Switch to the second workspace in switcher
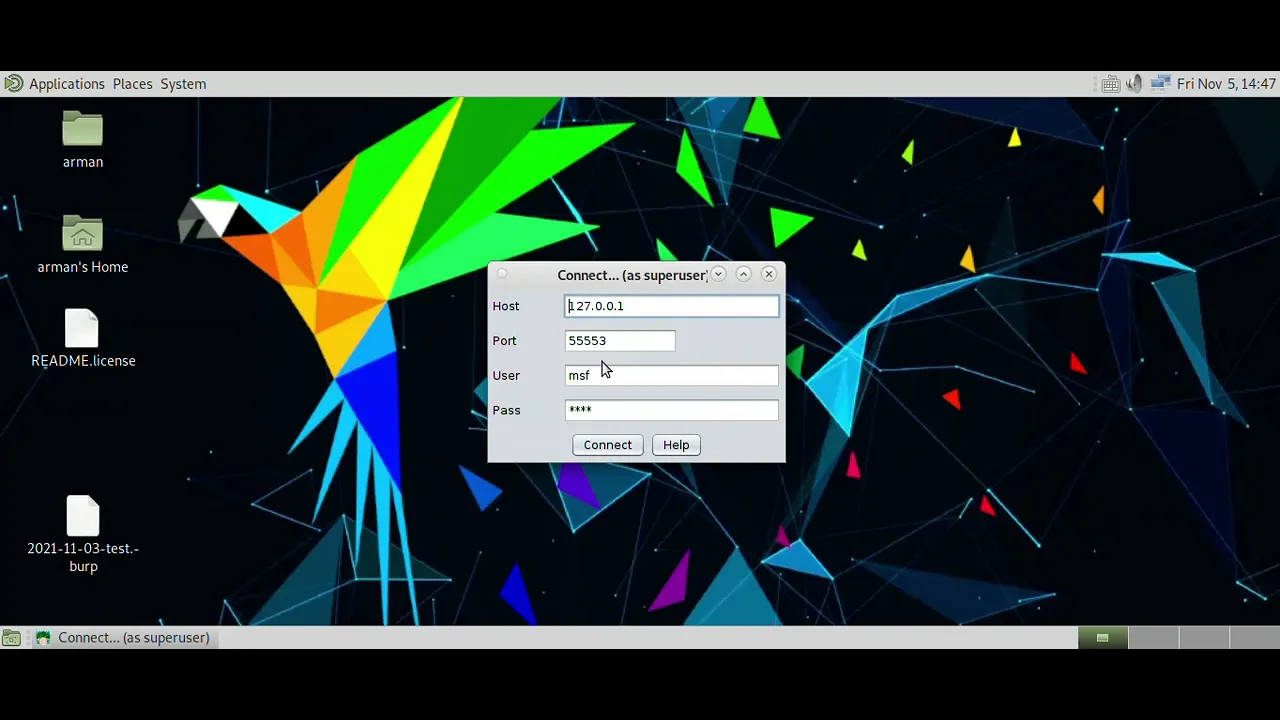 click(x=1154, y=638)
